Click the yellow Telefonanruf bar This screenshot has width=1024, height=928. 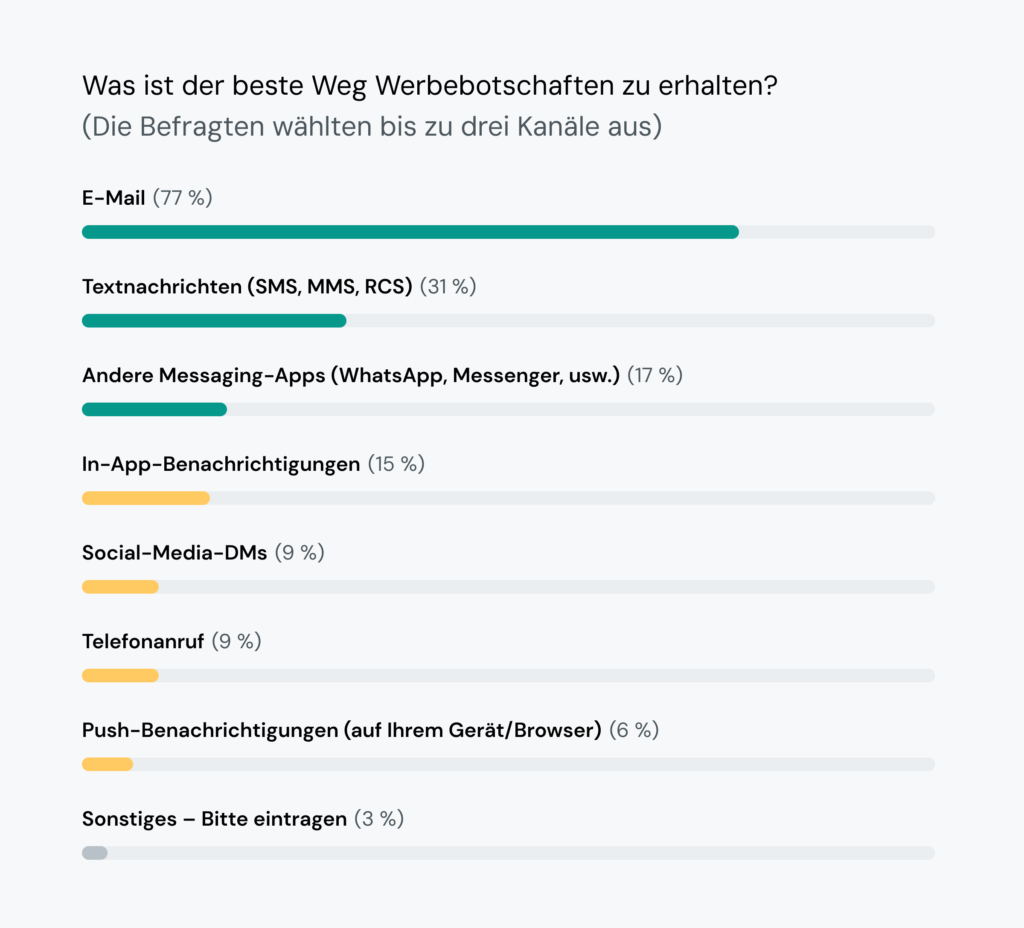tap(120, 675)
